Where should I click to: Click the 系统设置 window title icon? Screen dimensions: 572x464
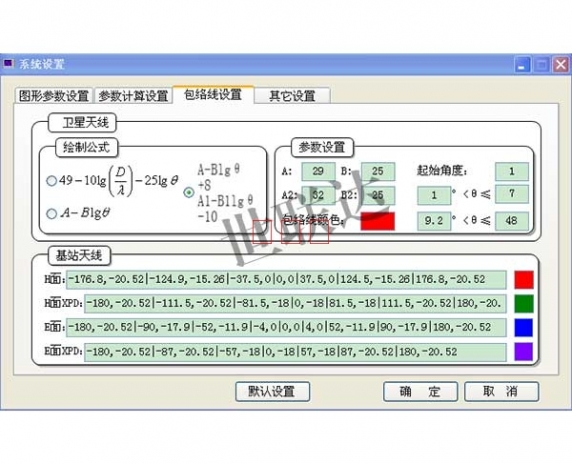8,64
